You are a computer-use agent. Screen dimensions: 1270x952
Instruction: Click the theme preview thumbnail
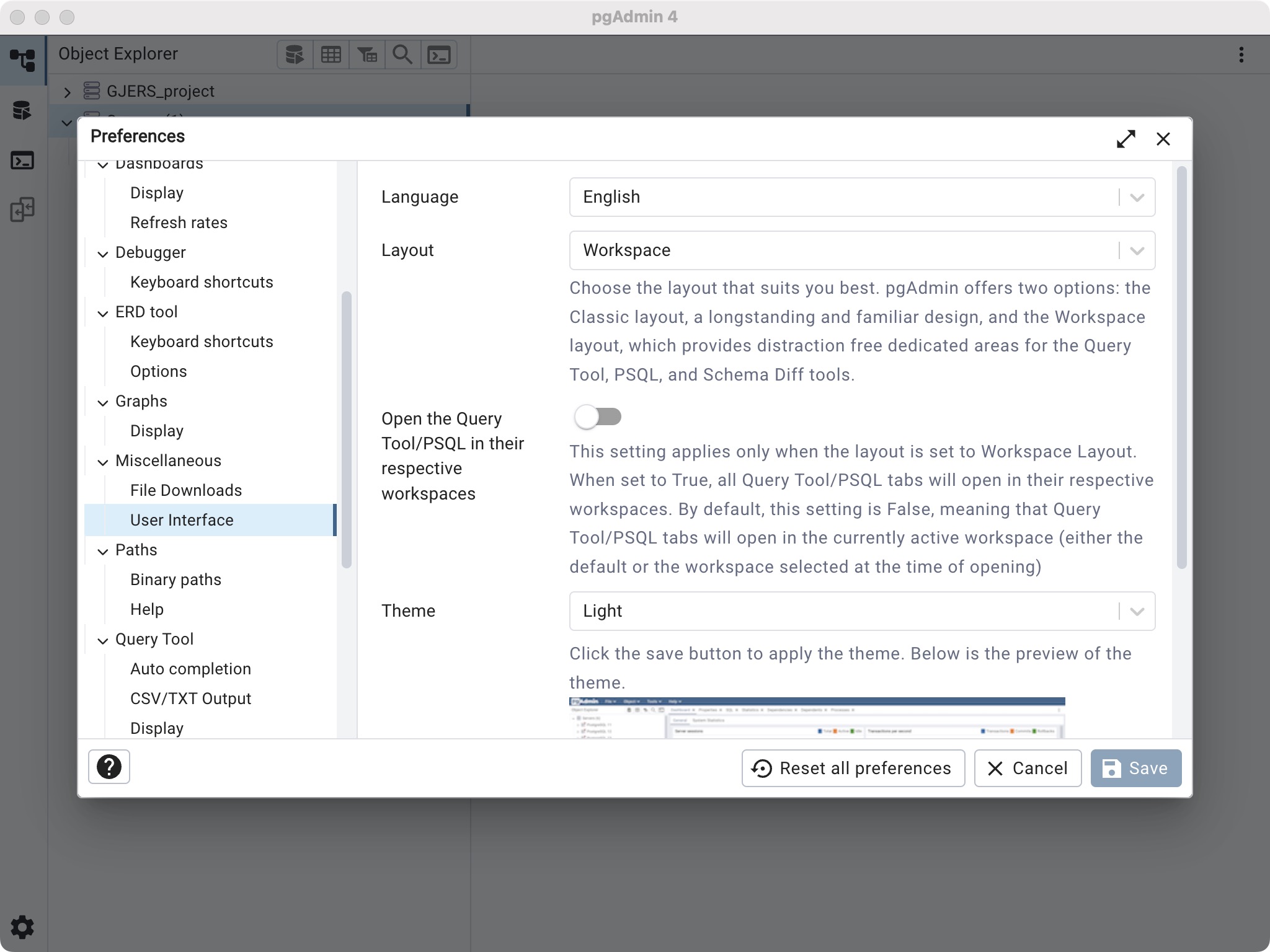pyautogui.click(x=817, y=717)
